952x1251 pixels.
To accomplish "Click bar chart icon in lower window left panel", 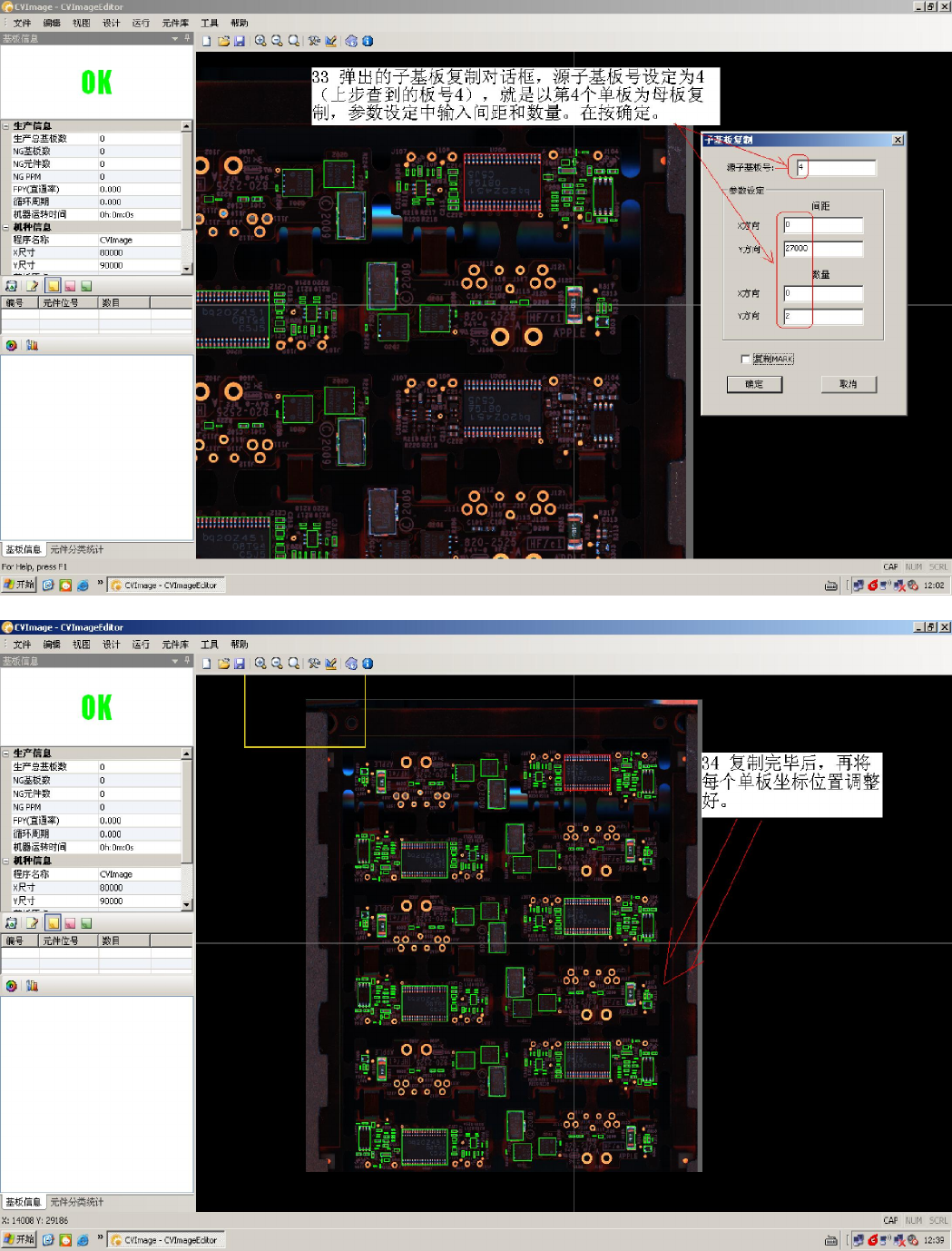I will coord(32,986).
